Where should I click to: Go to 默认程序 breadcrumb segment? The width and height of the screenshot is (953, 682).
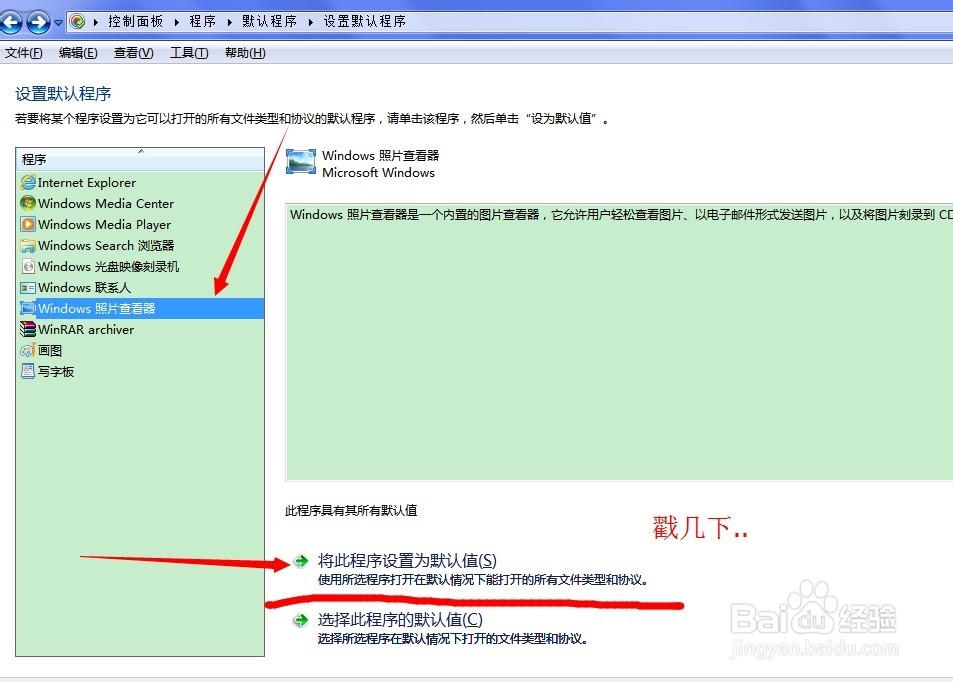(x=269, y=21)
